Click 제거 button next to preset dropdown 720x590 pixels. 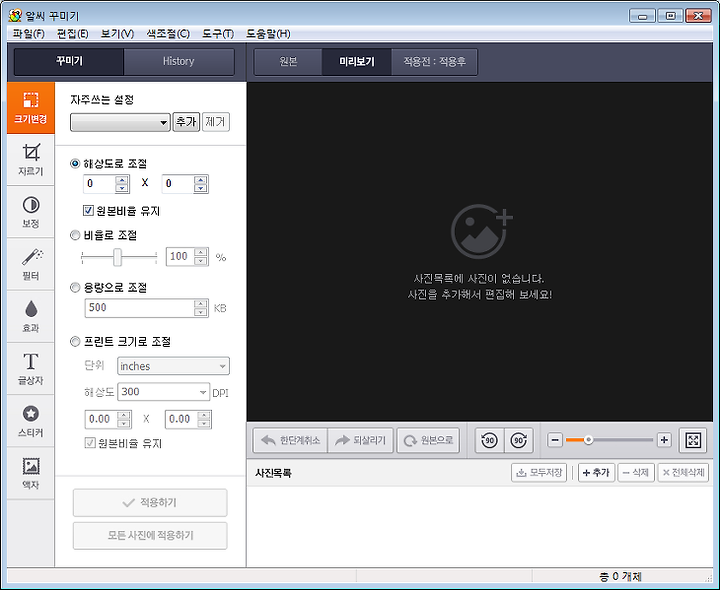click(x=215, y=122)
